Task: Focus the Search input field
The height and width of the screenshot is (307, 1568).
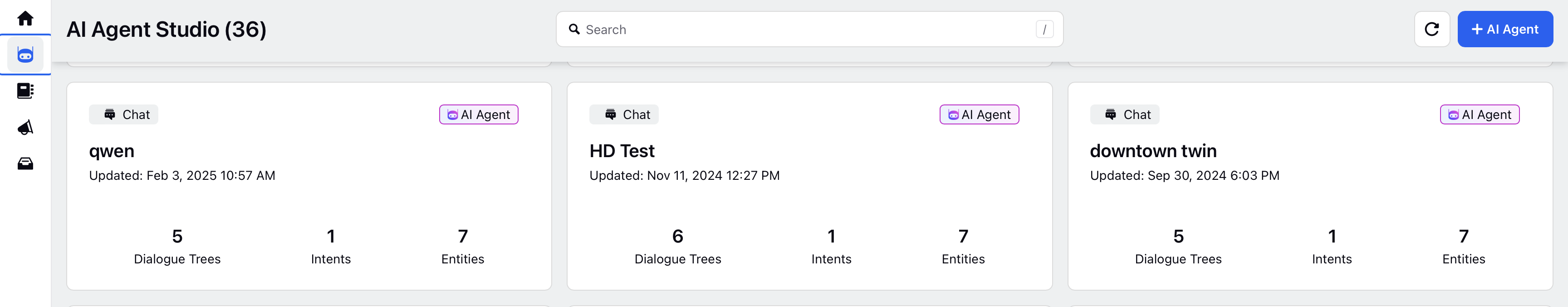Action: click(x=809, y=29)
